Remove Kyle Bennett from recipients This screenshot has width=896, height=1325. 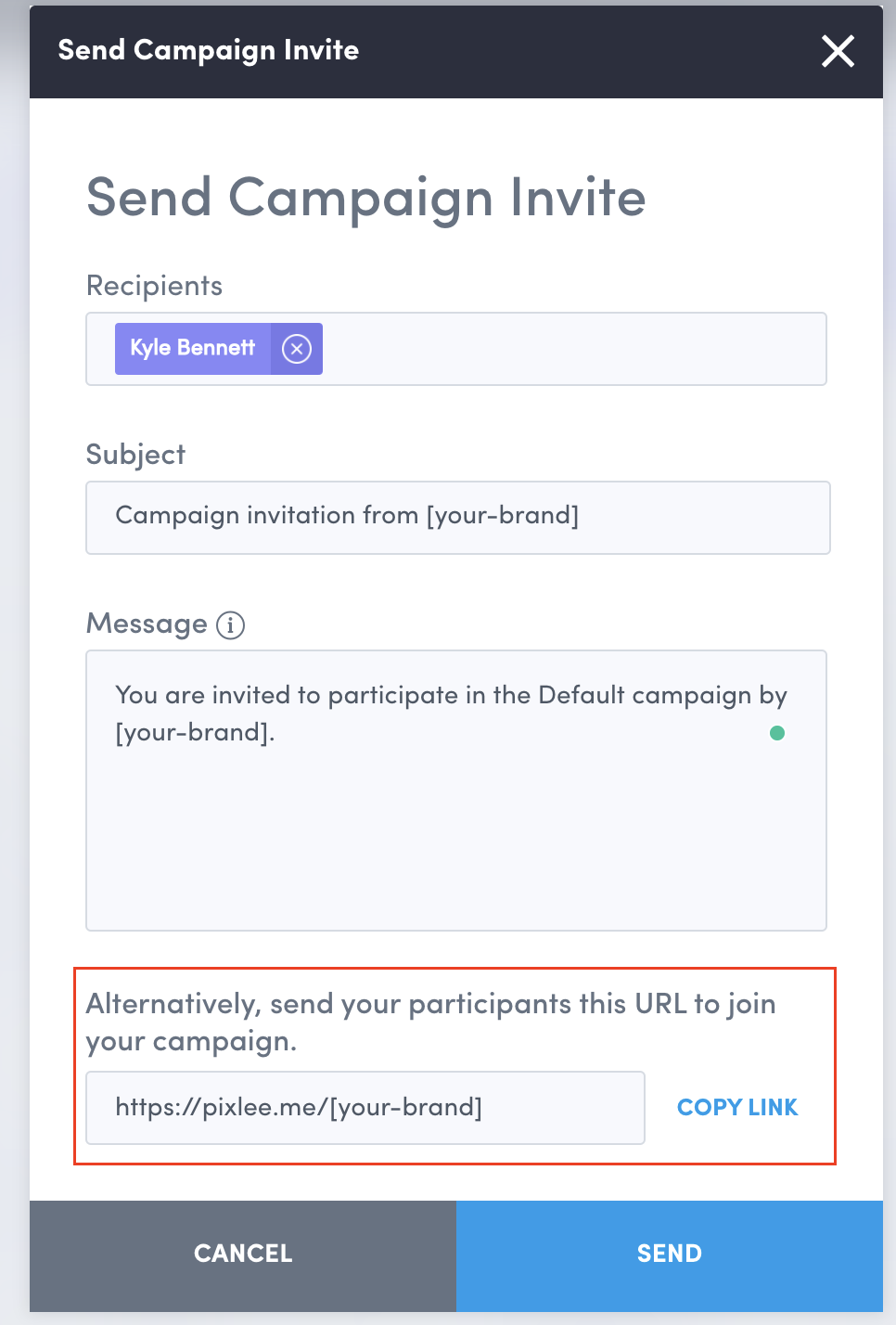(297, 349)
